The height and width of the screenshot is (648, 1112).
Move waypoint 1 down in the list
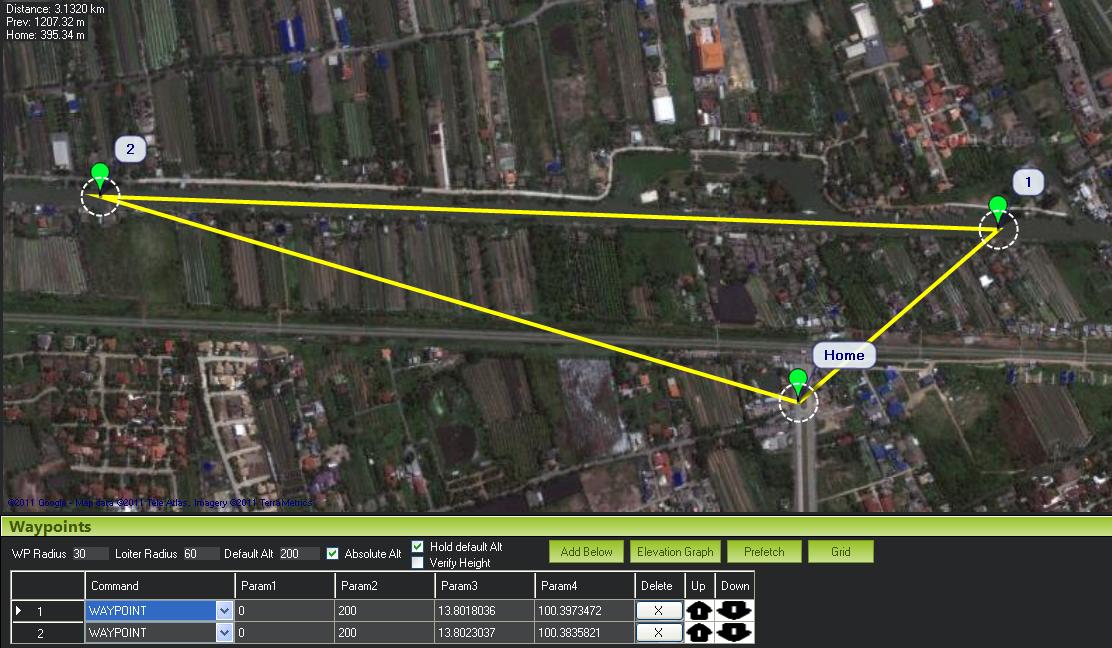[x=735, y=610]
